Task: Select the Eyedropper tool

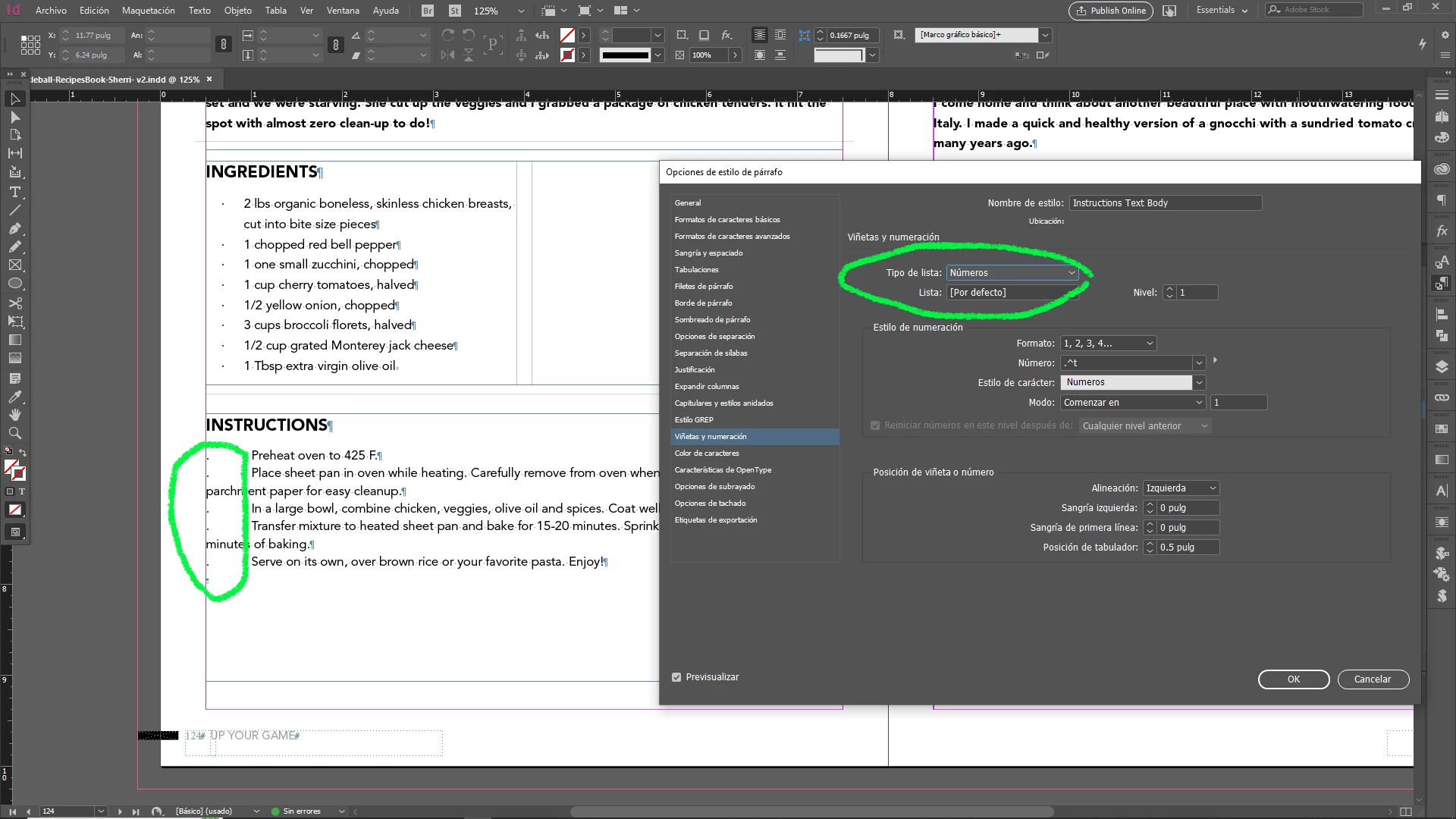Action: (x=14, y=397)
